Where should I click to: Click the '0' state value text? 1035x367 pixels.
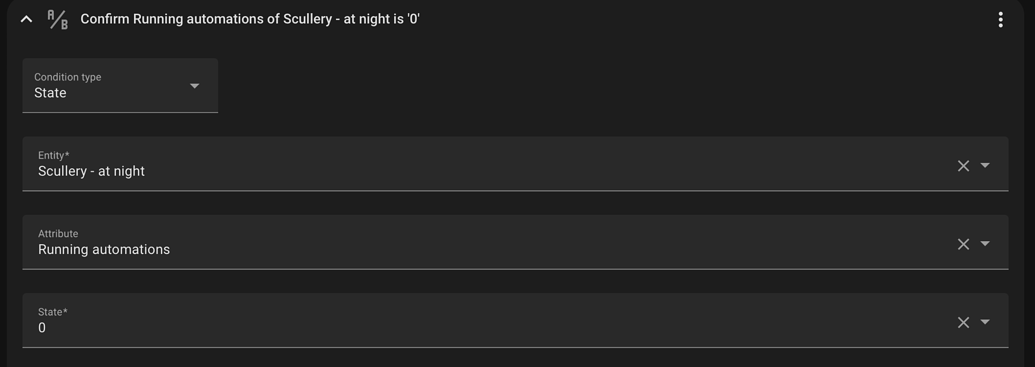pos(42,328)
